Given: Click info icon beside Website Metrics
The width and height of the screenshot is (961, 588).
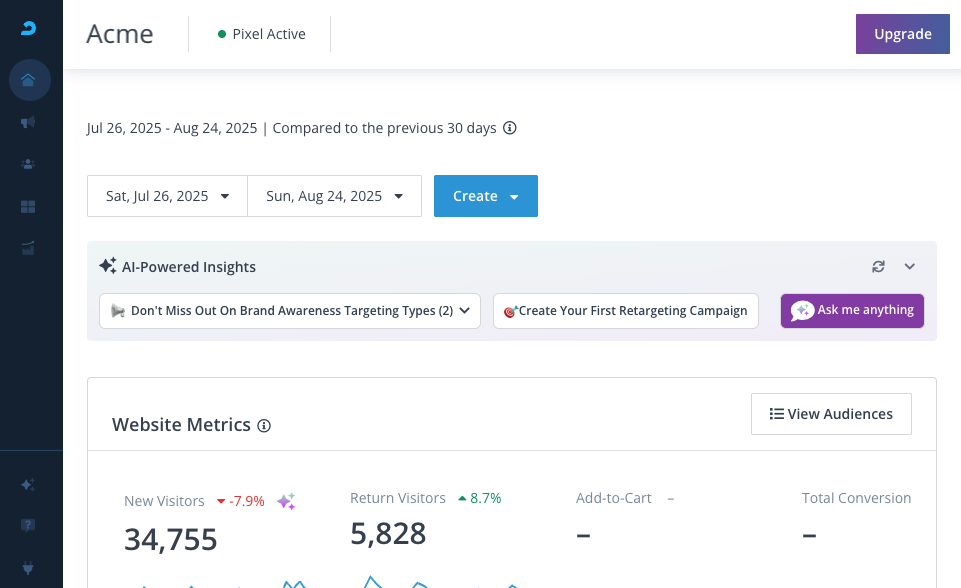Looking at the screenshot, I should click(264, 426).
